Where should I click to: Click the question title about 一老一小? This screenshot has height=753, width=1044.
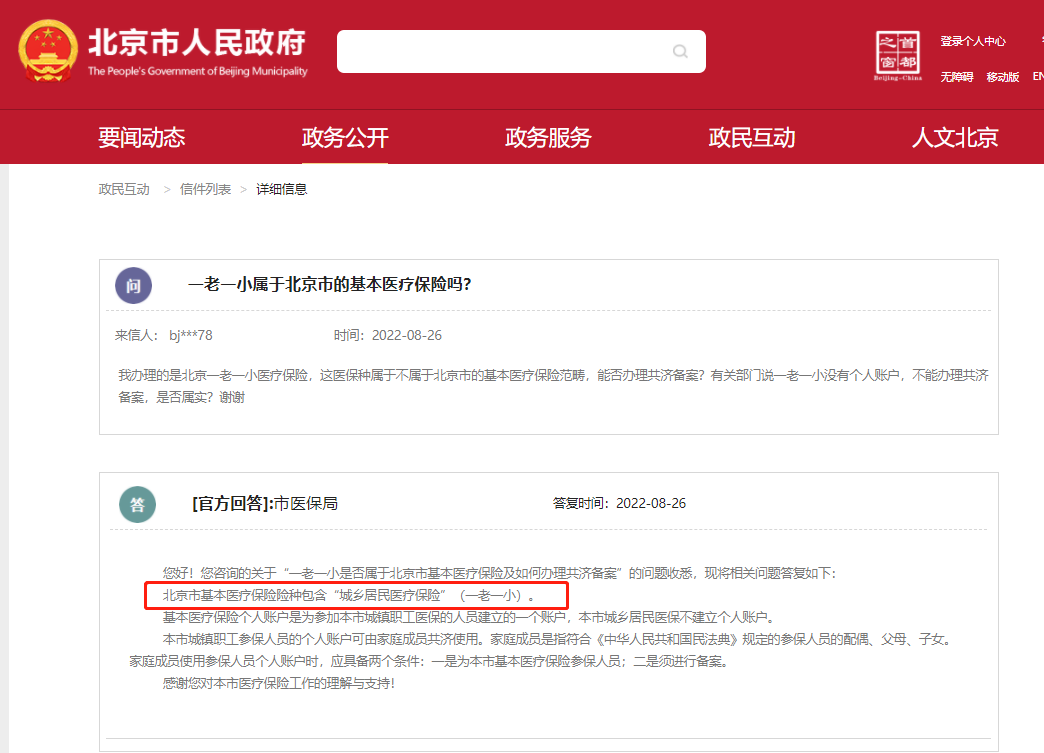pyautogui.click(x=329, y=285)
